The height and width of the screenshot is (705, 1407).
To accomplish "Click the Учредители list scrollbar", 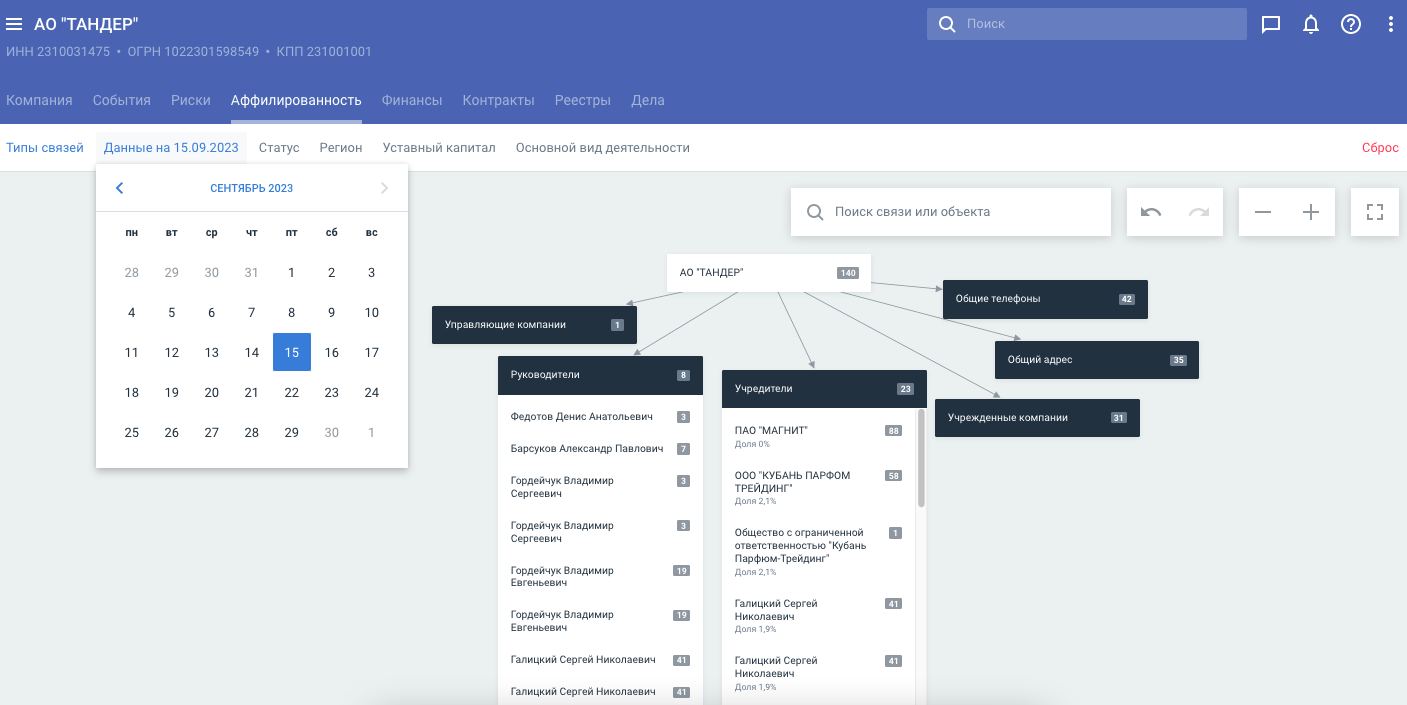I will coord(921,457).
